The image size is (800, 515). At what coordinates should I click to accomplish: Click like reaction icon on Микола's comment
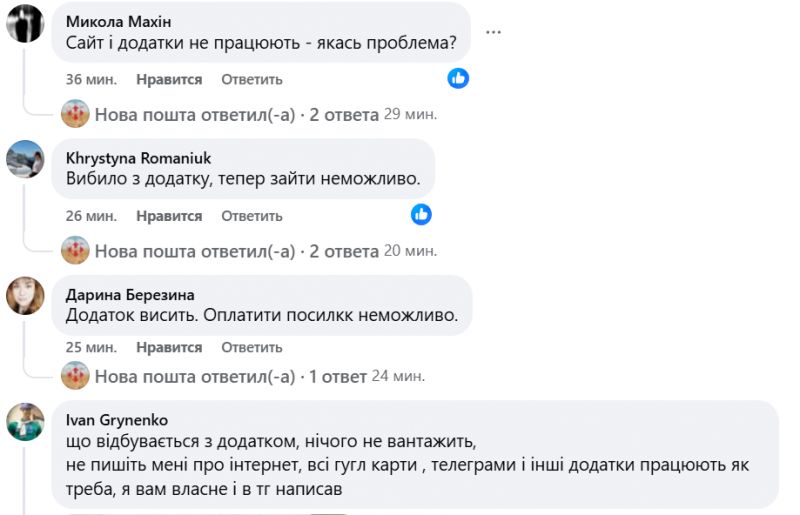pyautogui.click(x=458, y=78)
